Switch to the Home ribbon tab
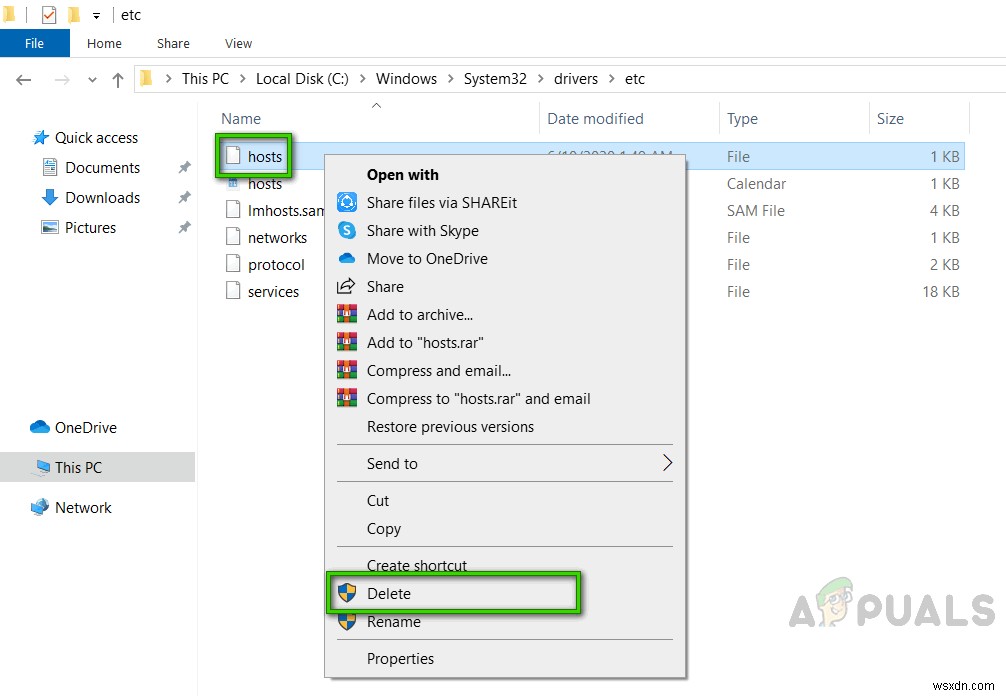1006x696 pixels. [x=104, y=44]
